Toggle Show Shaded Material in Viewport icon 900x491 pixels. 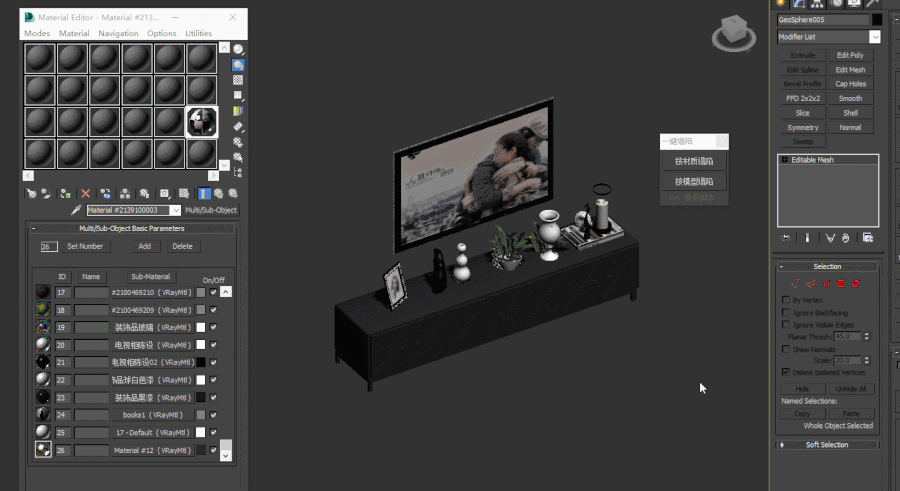(x=184, y=194)
